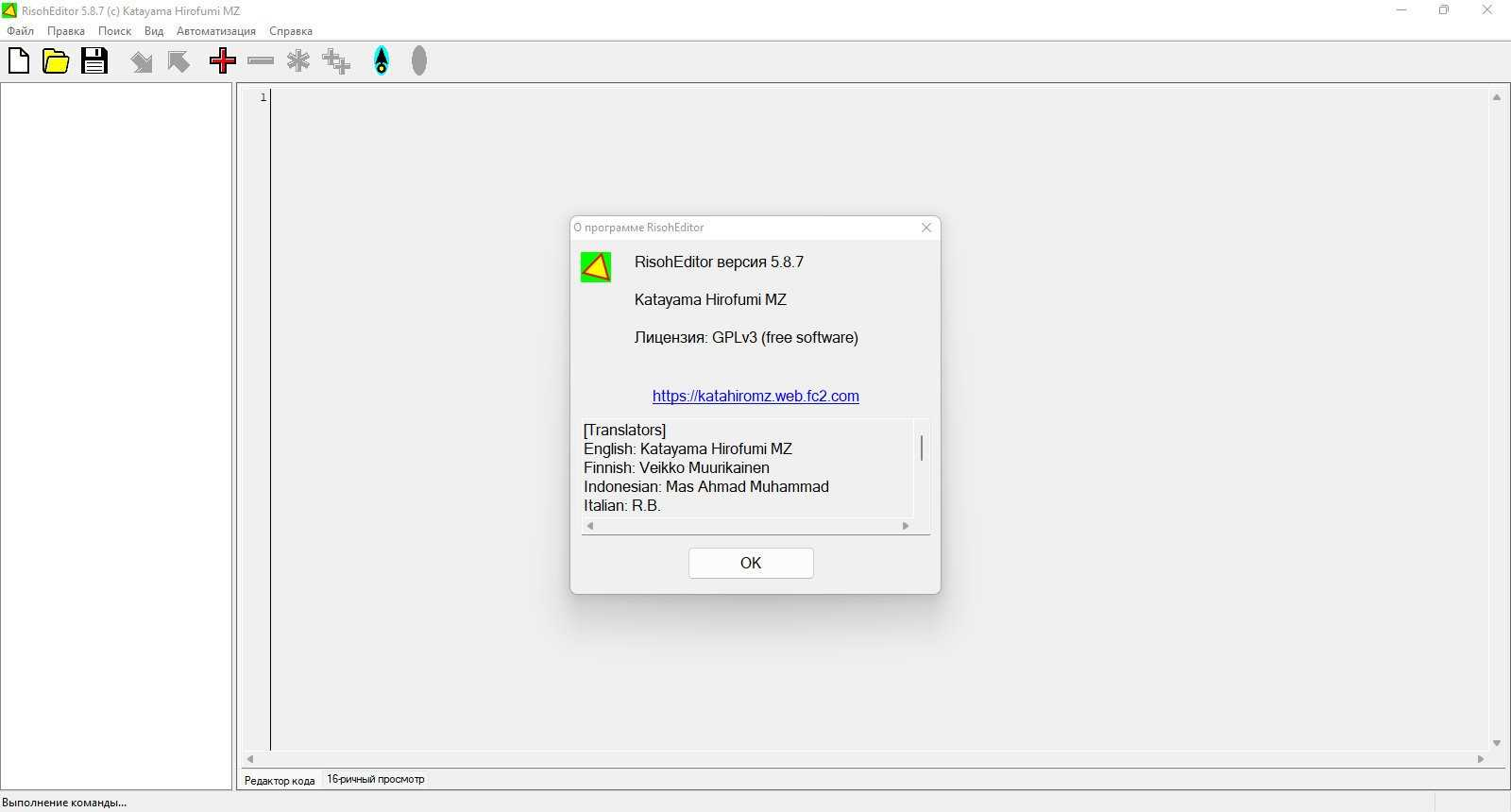Open the Поиск menu
This screenshot has width=1511, height=812.
click(x=115, y=31)
